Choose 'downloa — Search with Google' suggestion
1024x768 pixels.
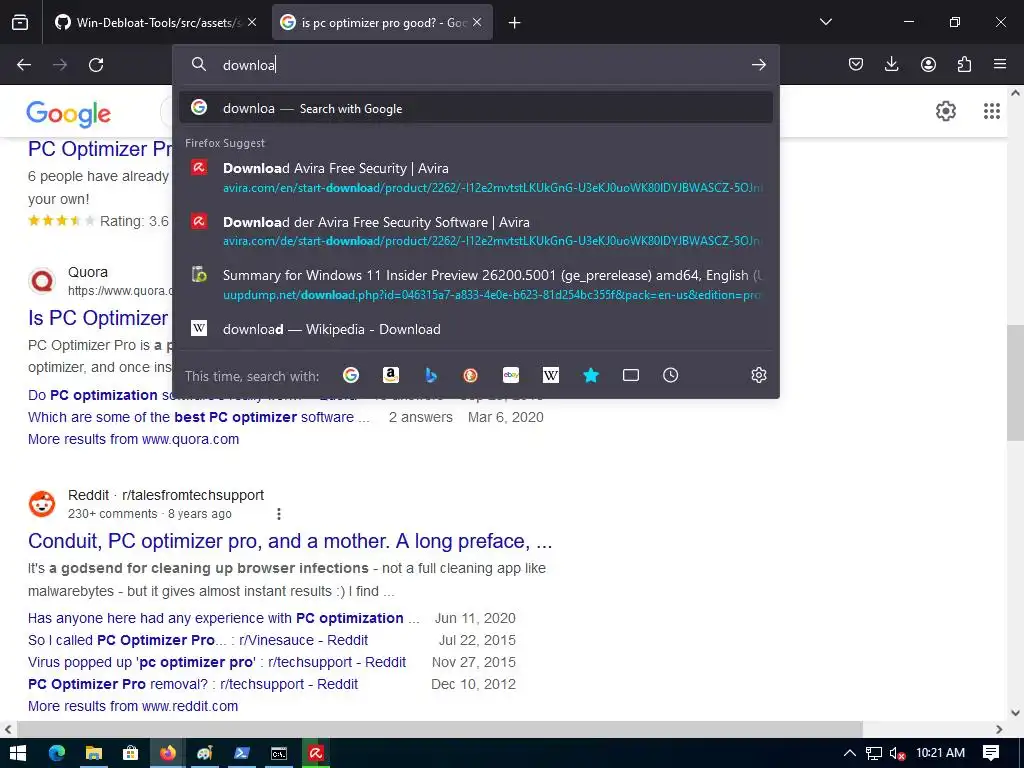click(476, 108)
